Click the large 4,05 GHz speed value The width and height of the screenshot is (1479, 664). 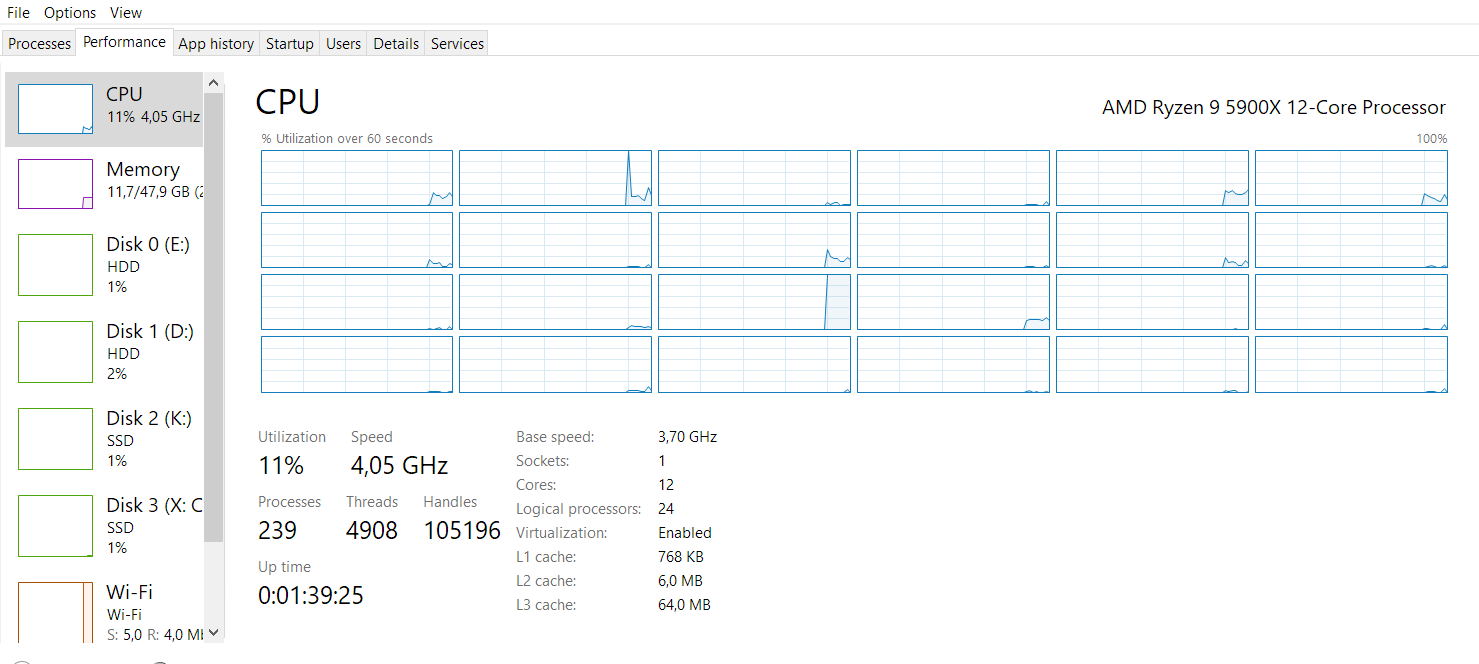tap(399, 465)
